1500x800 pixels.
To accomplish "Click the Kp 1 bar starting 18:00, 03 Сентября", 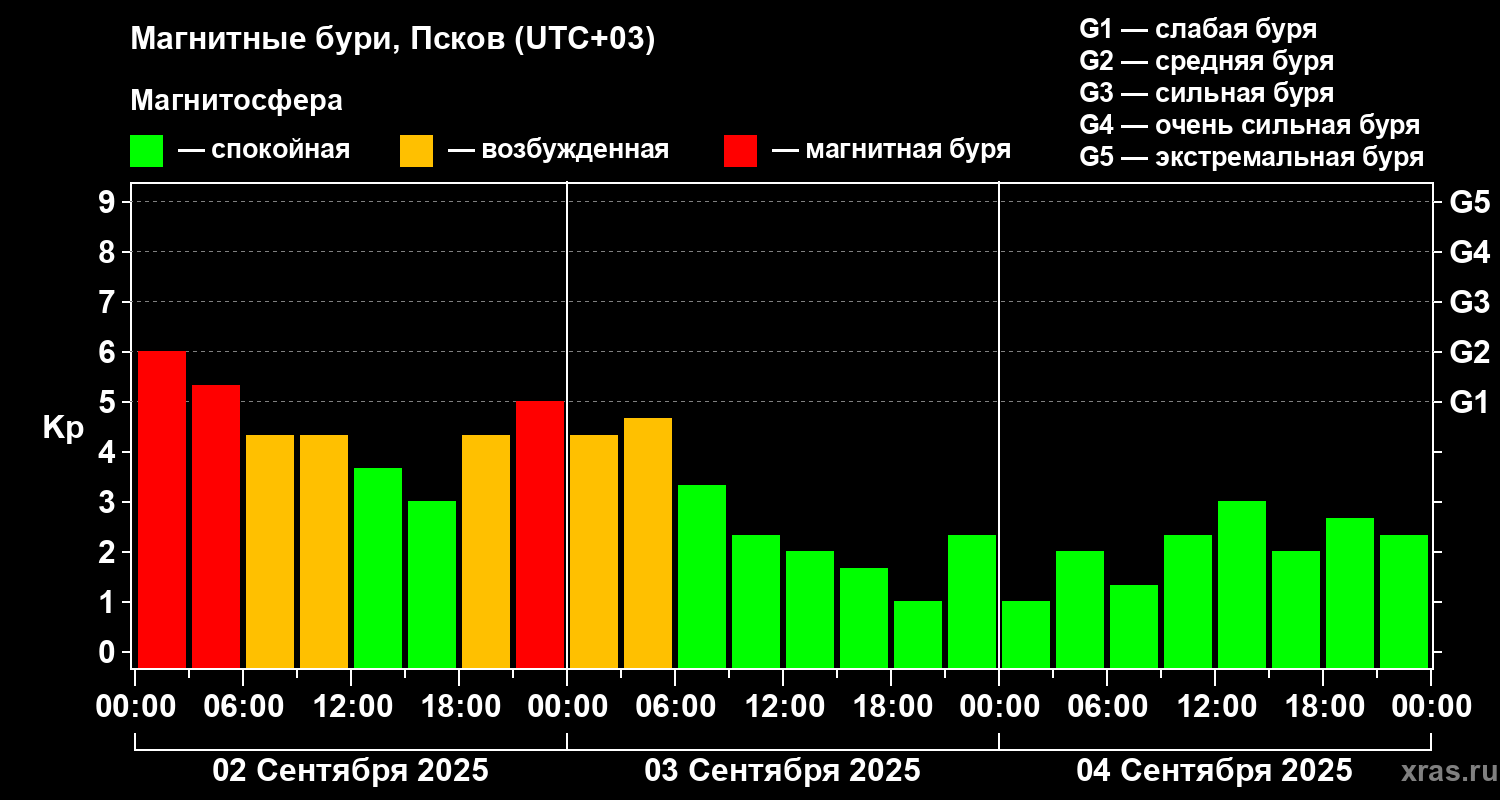I will coord(918,635).
